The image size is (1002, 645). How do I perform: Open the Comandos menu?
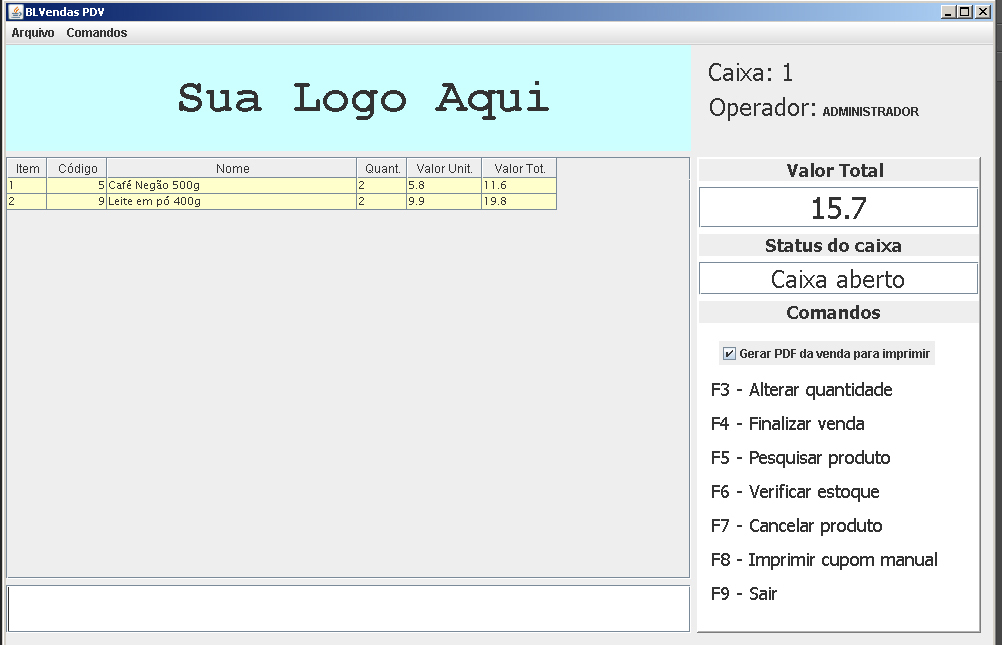pyautogui.click(x=96, y=33)
